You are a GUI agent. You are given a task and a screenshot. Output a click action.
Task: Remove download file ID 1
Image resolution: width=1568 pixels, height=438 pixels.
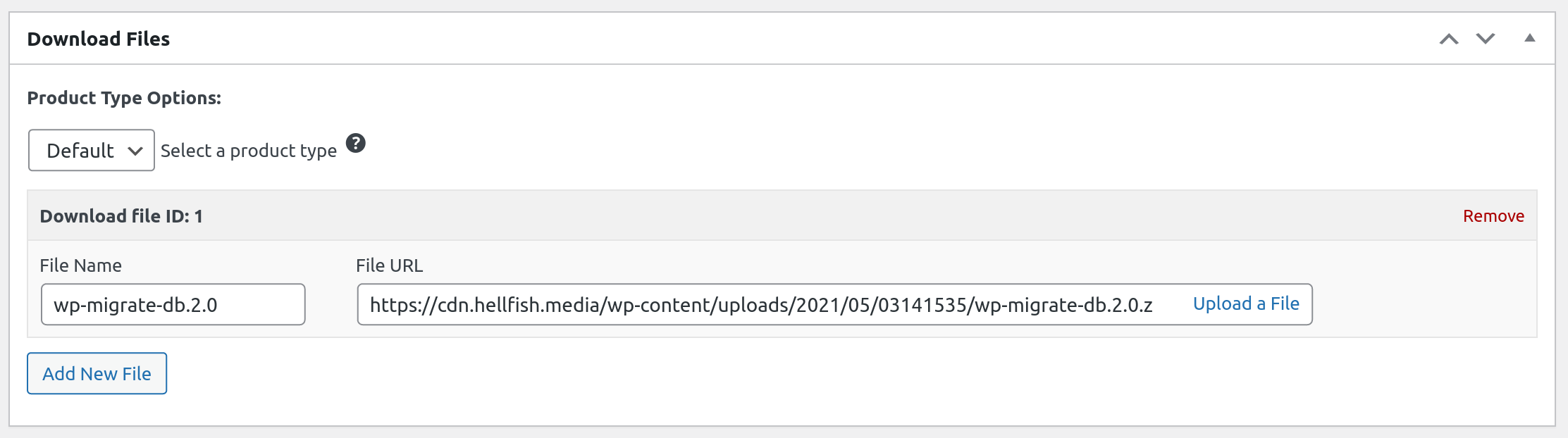1493,216
